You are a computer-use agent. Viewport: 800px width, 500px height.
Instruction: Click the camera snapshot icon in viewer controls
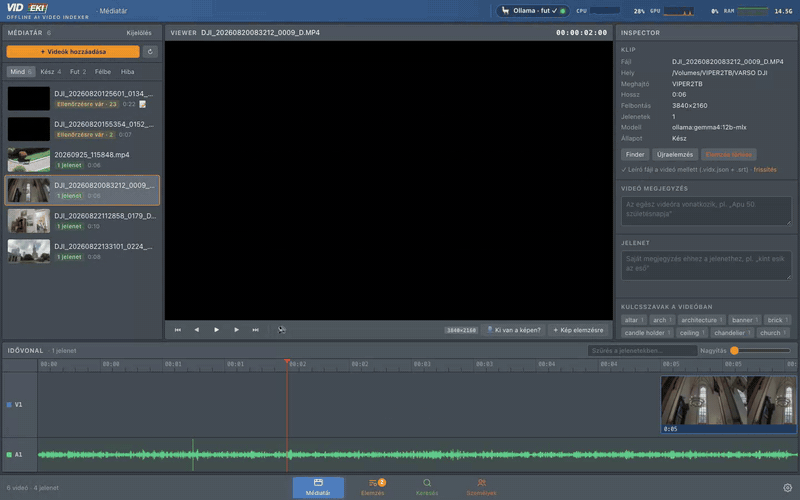[x=281, y=330]
